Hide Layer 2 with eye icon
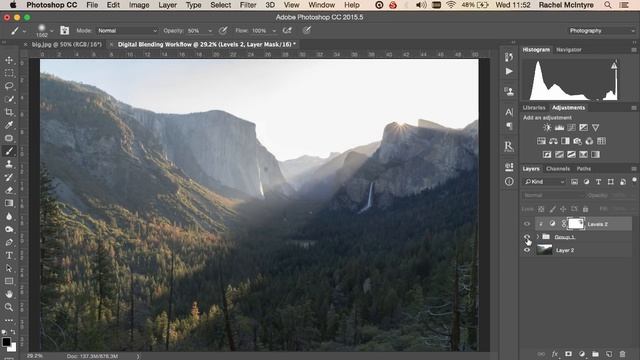640x360 pixels. click(527, 250)
